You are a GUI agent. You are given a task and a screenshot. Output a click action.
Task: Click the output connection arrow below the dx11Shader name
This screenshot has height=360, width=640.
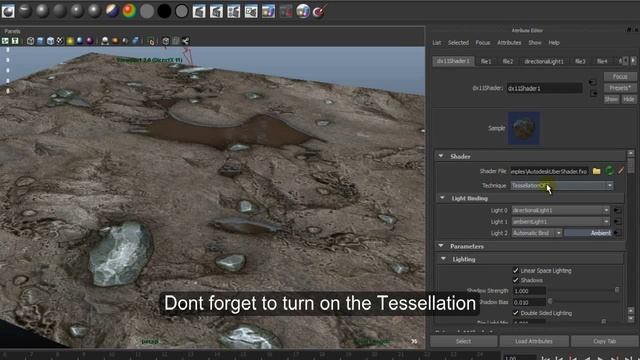coord(594,93)
